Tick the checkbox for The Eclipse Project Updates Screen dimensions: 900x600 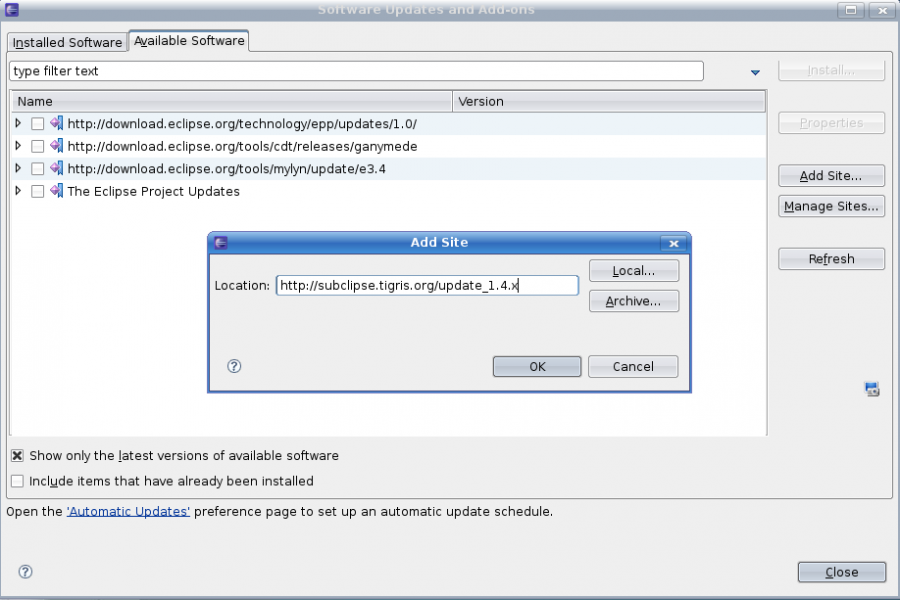click(x=37, y=191)
